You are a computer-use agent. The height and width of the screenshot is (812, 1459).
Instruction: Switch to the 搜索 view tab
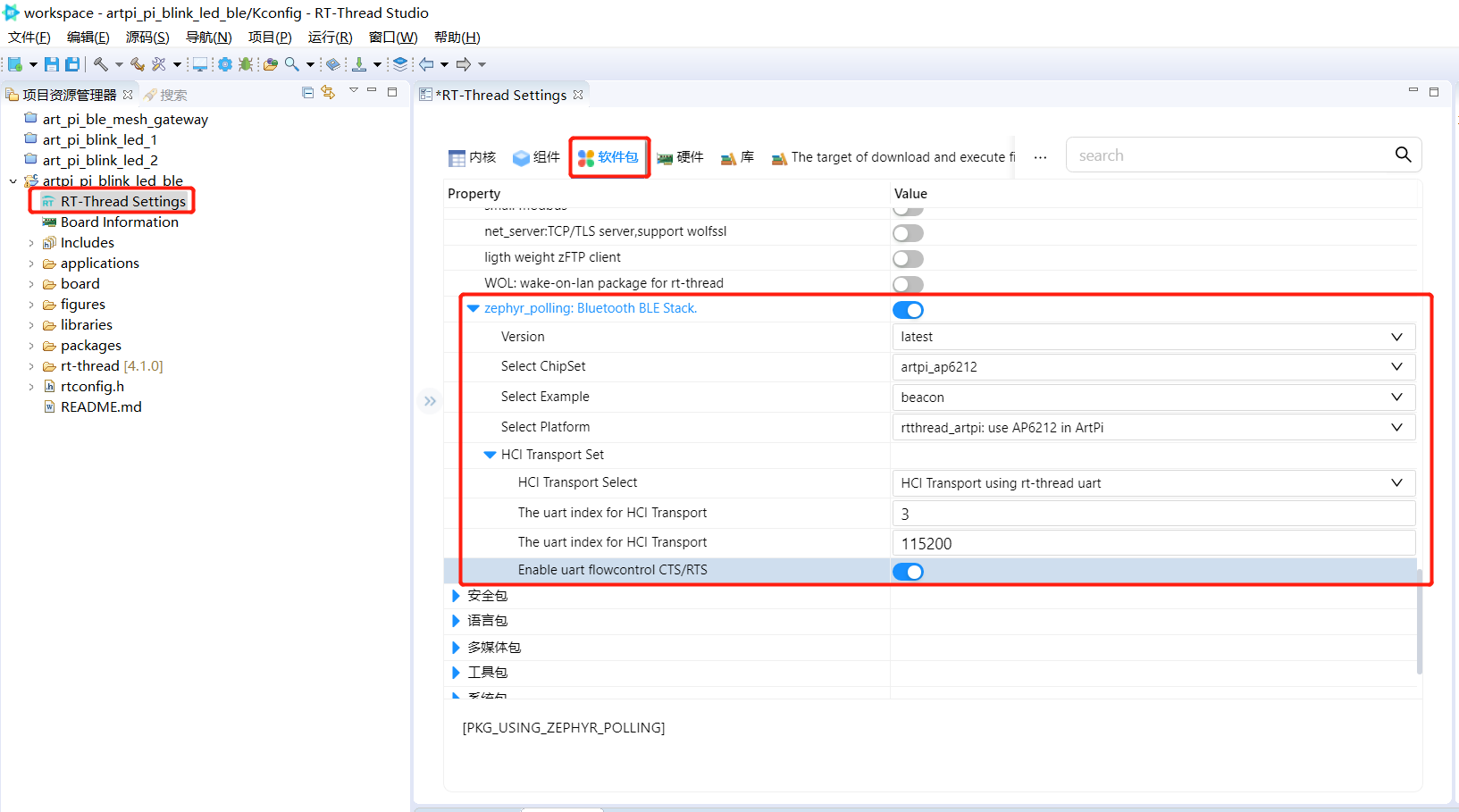(x=165, y=95)
